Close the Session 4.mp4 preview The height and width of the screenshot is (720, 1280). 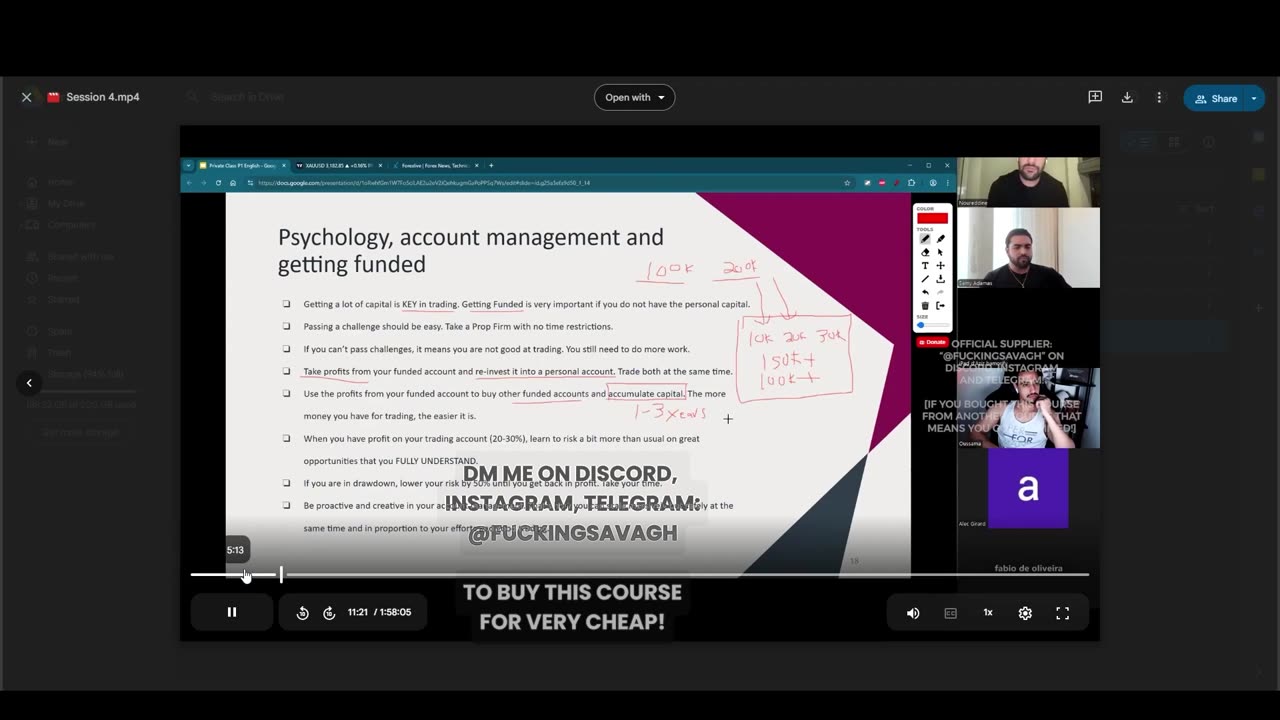coord(26,97)
